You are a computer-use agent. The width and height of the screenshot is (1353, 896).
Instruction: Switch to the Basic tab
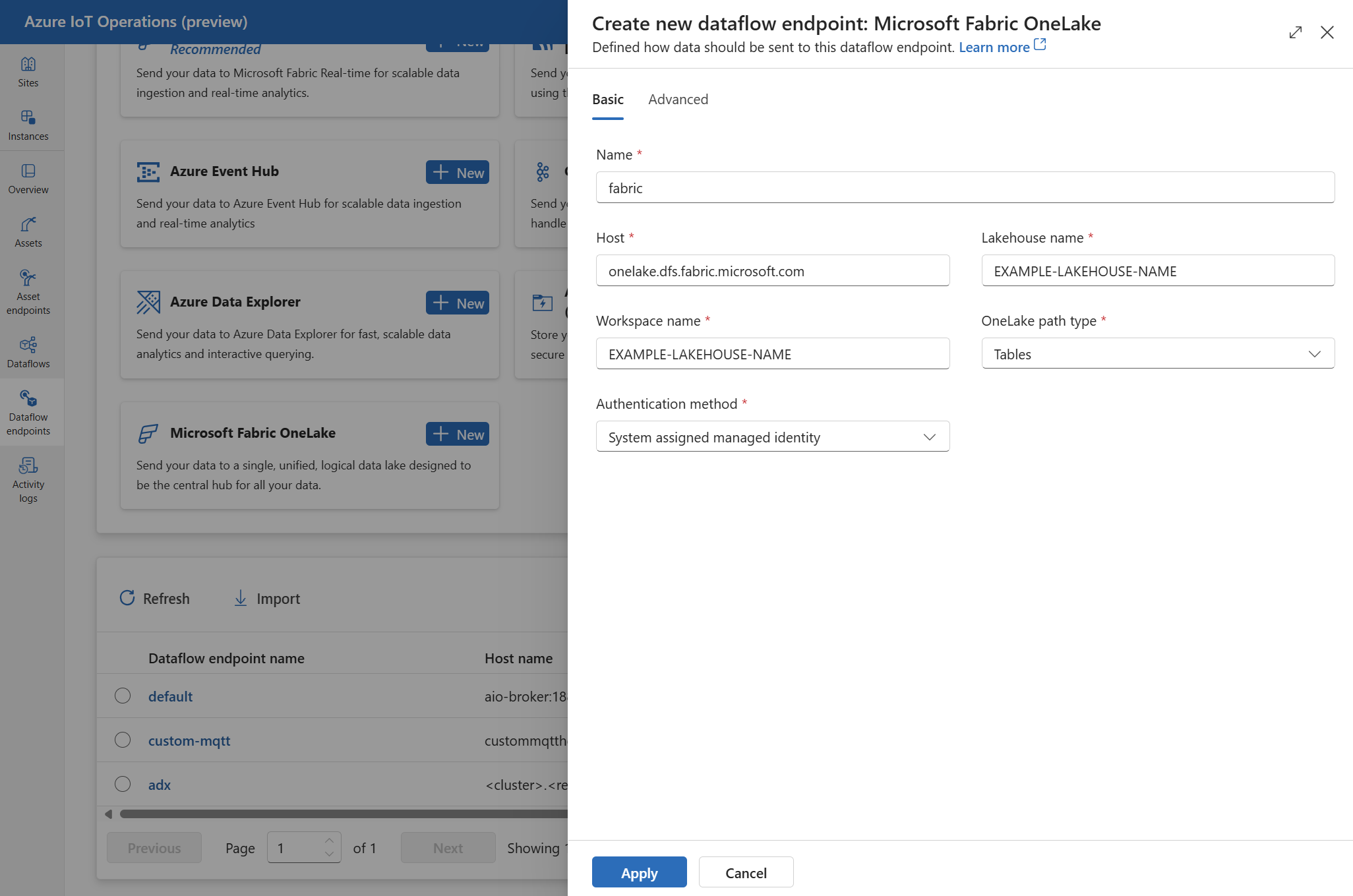tap(608, 98)
